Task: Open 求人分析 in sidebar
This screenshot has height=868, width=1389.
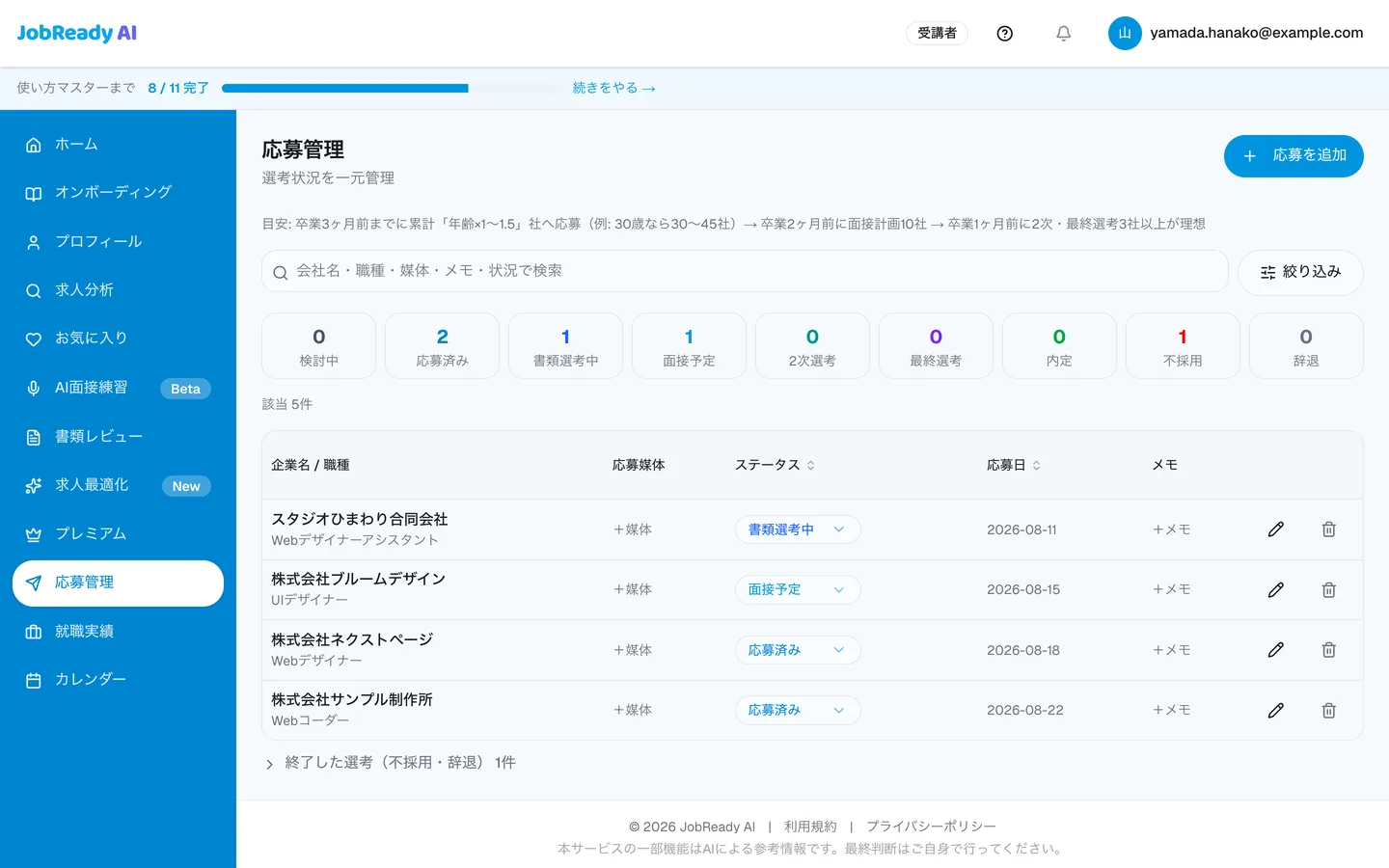Action: pos(118,290)
